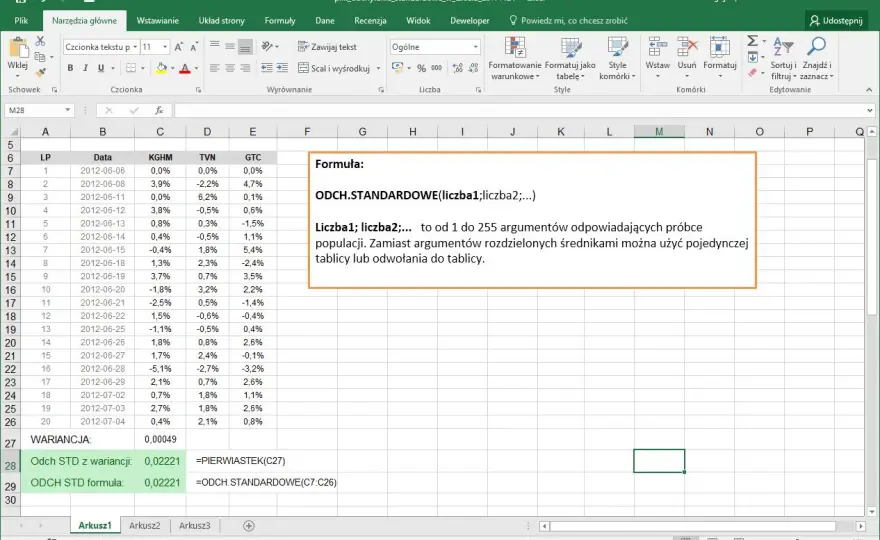Increase indent icon

tap(282, 68)
